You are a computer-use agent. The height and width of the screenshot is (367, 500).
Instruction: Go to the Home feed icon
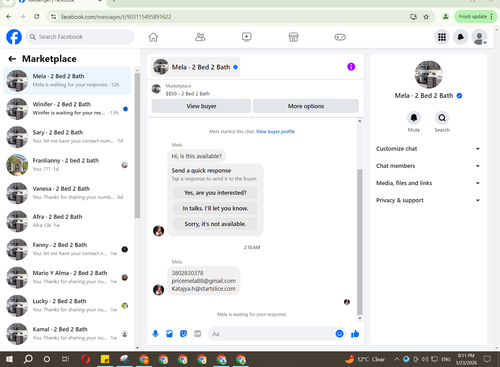pyautogui.click(x=153, y=37)
